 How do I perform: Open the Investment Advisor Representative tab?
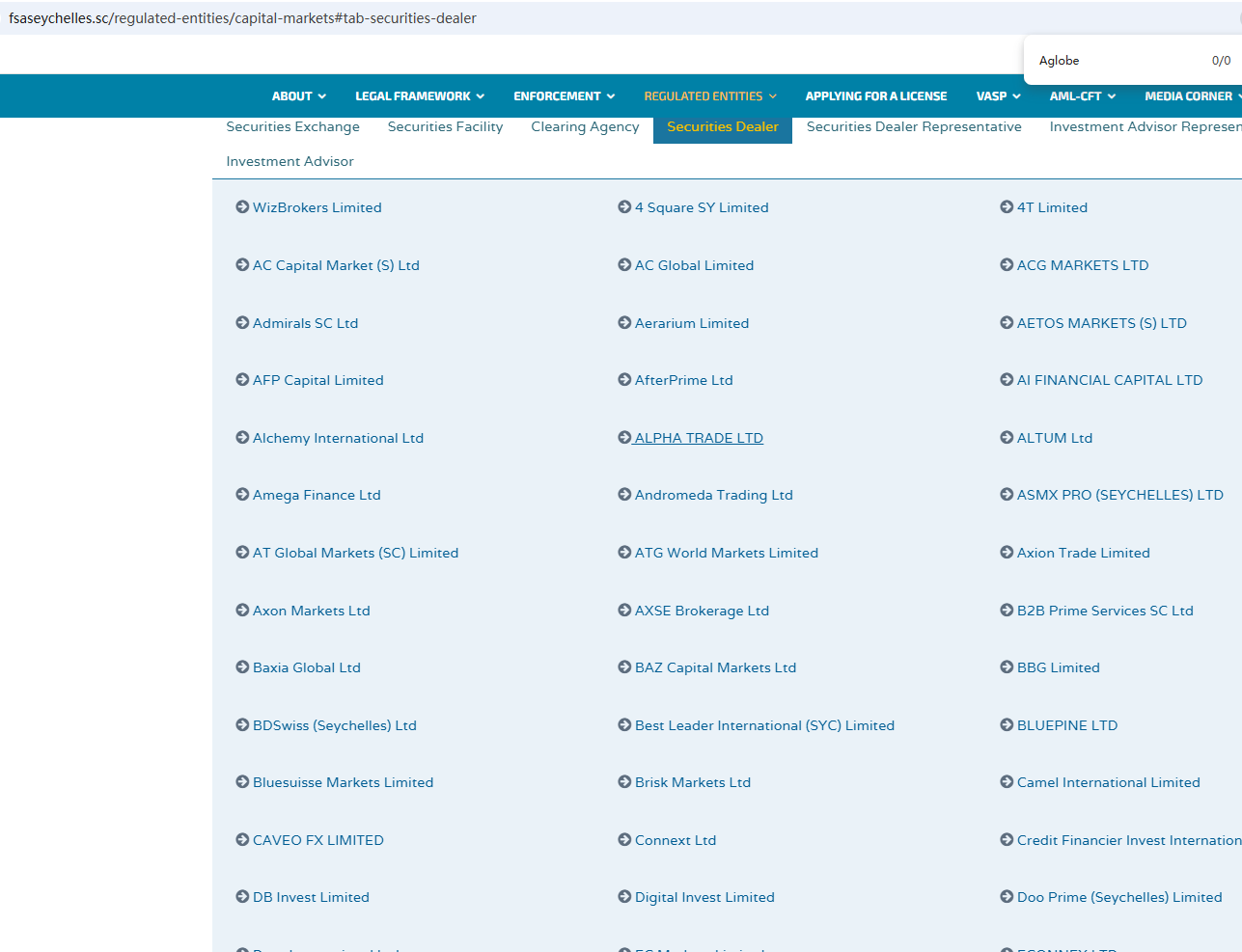click(x=1145, y=126)
